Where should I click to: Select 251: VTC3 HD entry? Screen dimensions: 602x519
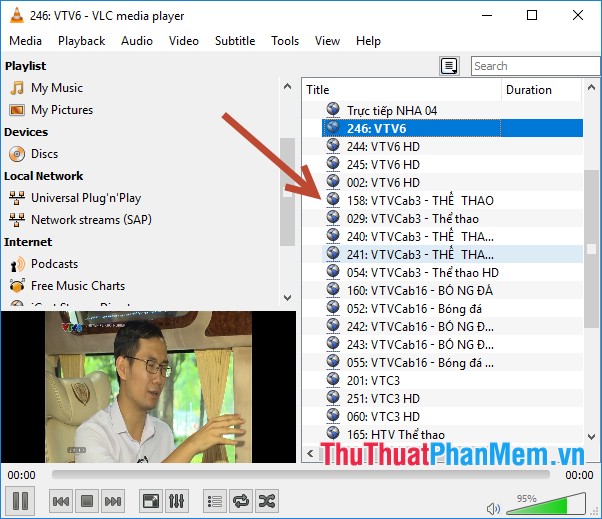click(383, 399)
